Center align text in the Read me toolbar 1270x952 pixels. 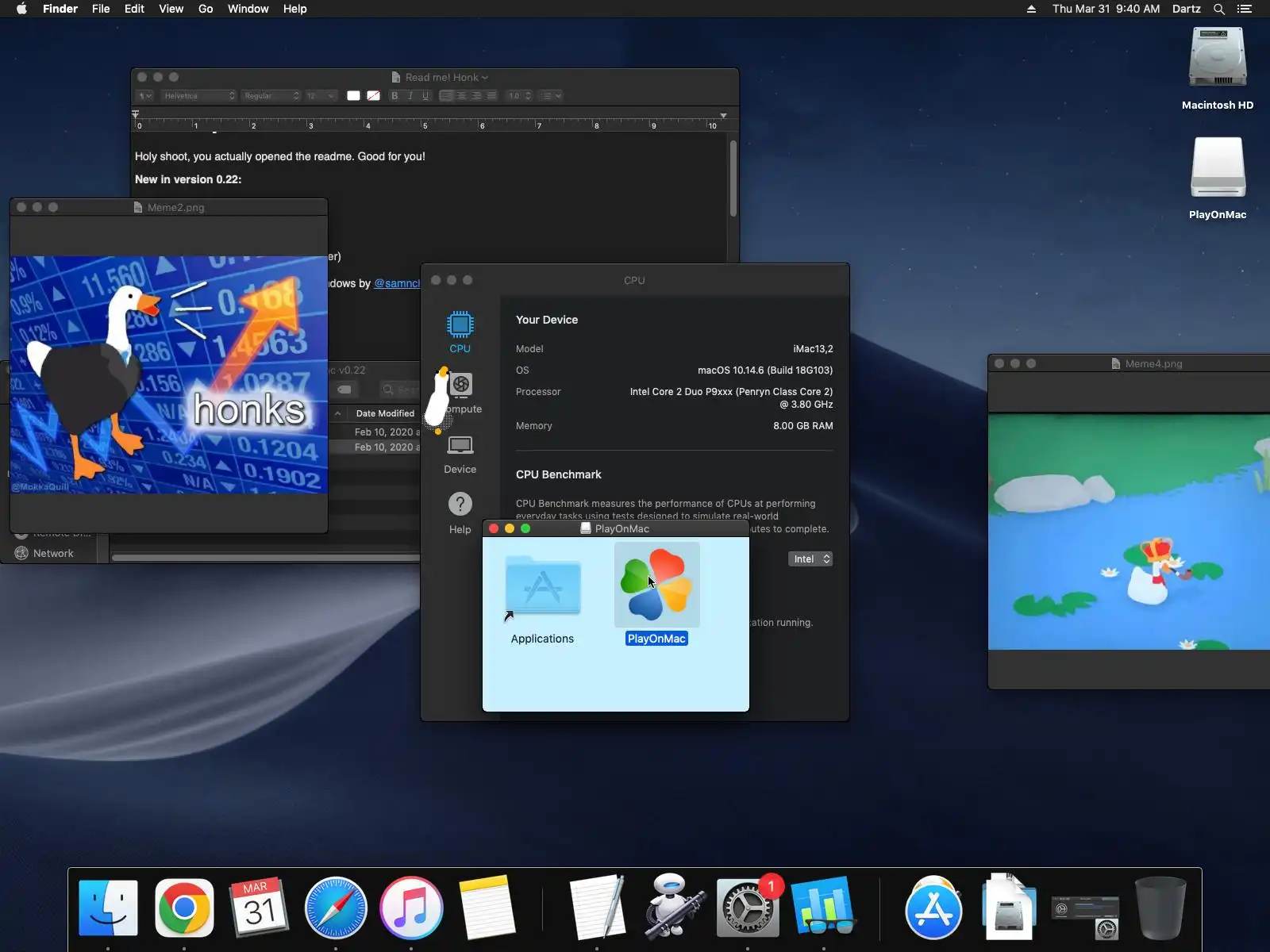(x=461, y=96)
